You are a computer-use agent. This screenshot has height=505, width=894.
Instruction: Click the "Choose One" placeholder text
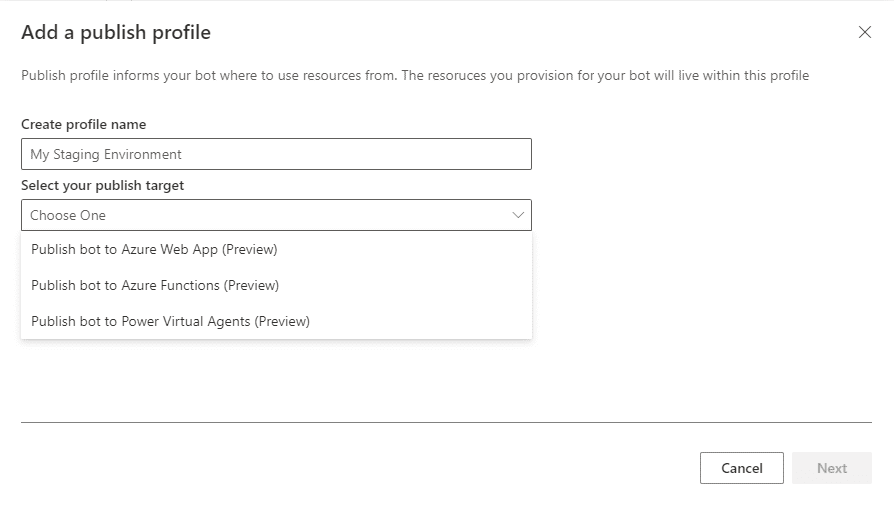point(68,216)
